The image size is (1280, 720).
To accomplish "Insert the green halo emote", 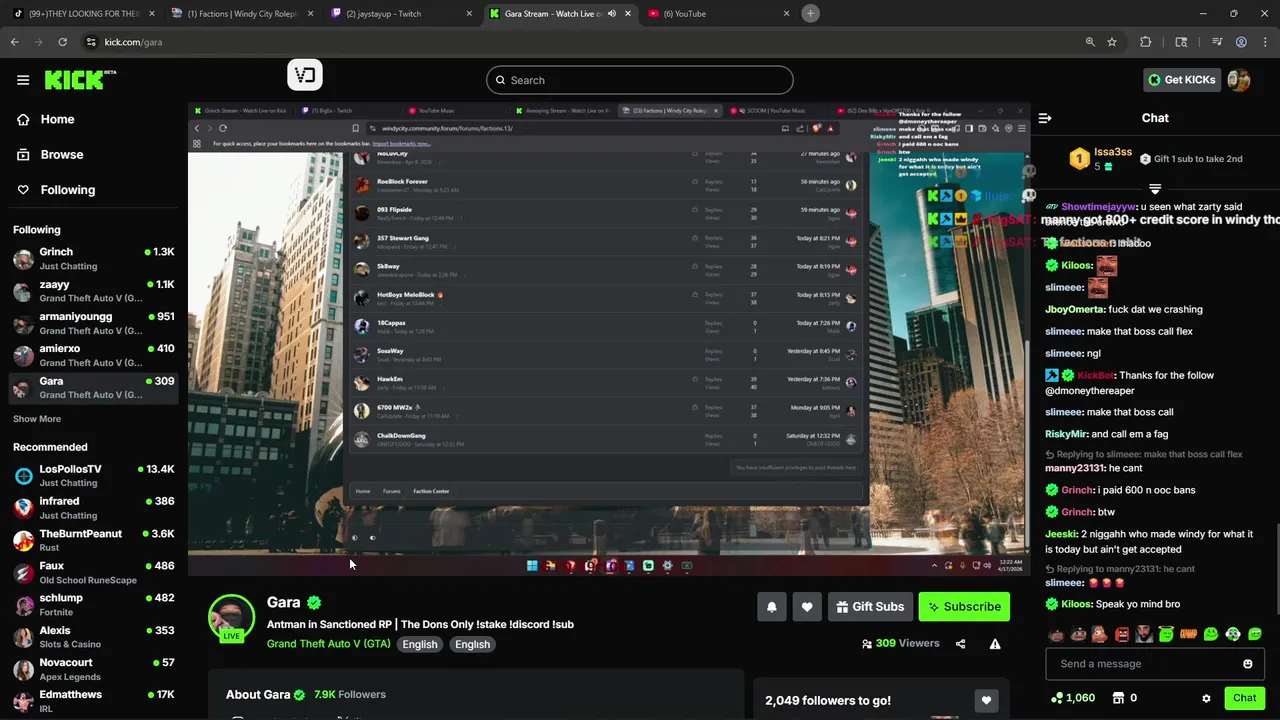I will (1166, 634).
